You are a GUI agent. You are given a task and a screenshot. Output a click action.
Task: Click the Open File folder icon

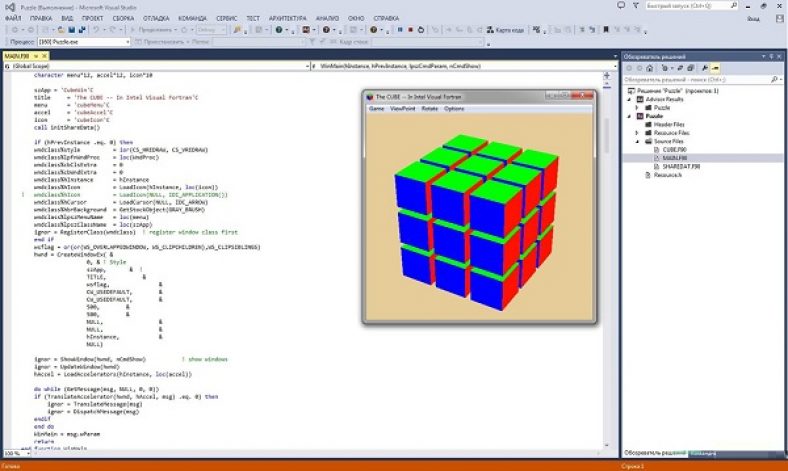point(61,30)
